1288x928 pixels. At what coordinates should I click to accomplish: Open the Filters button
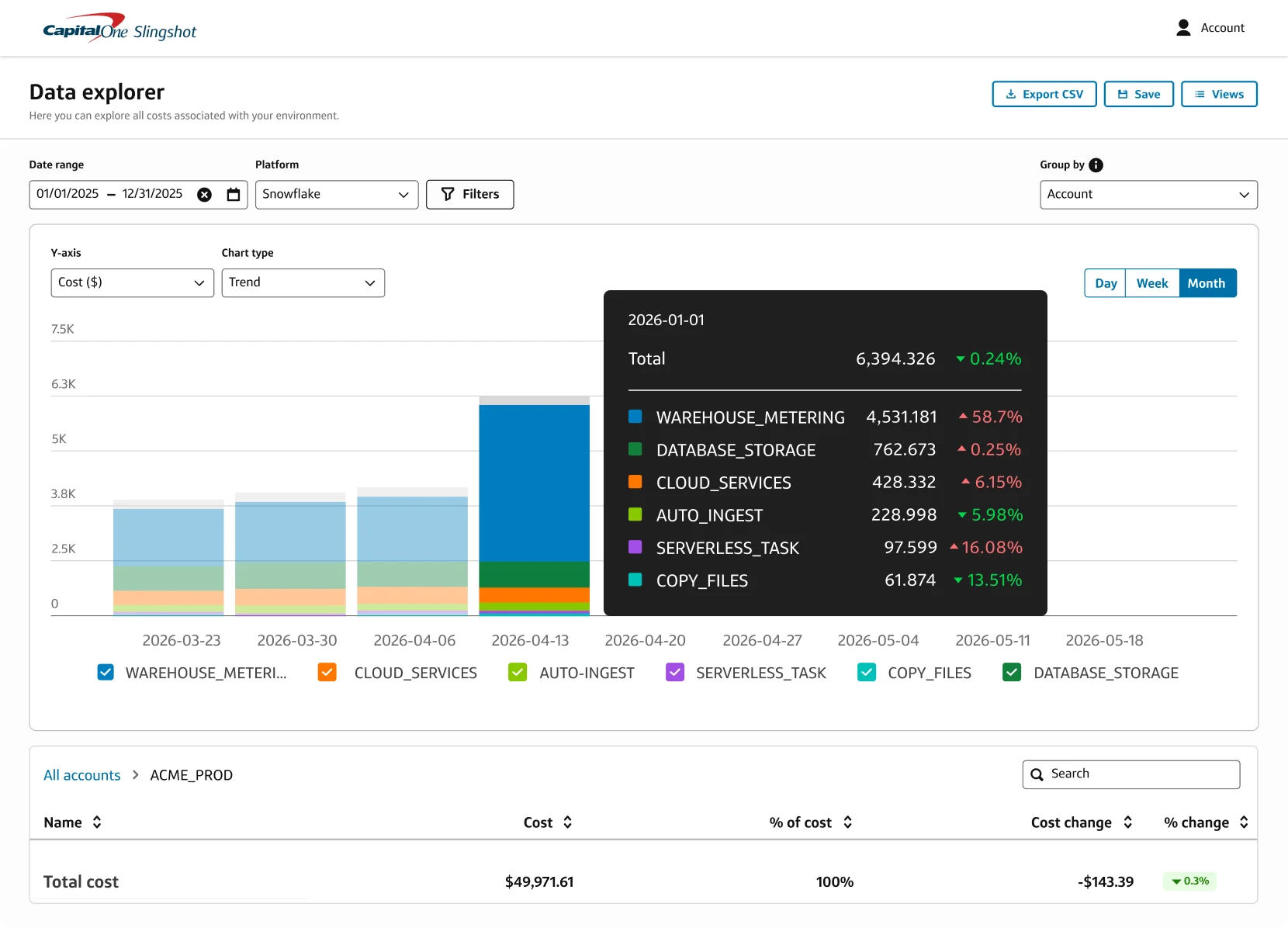click(470, 195)
